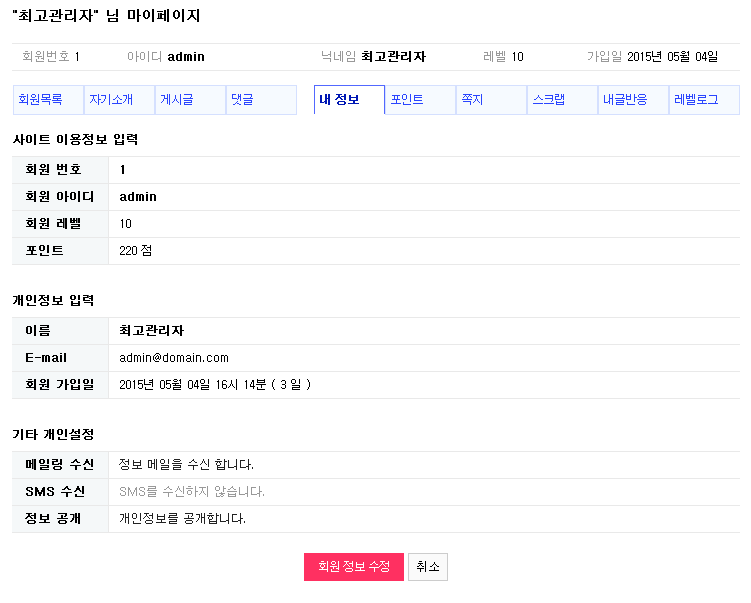Open the 내글반응 tab
The height and width of the screenshot is (603, 751).
coord(625,100)
